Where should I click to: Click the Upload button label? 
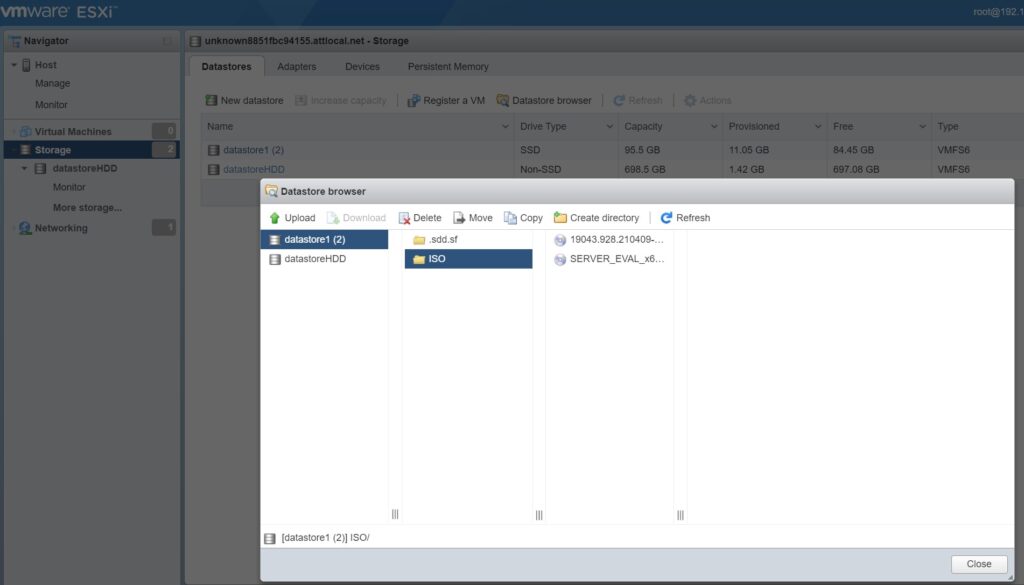(300, 218)
